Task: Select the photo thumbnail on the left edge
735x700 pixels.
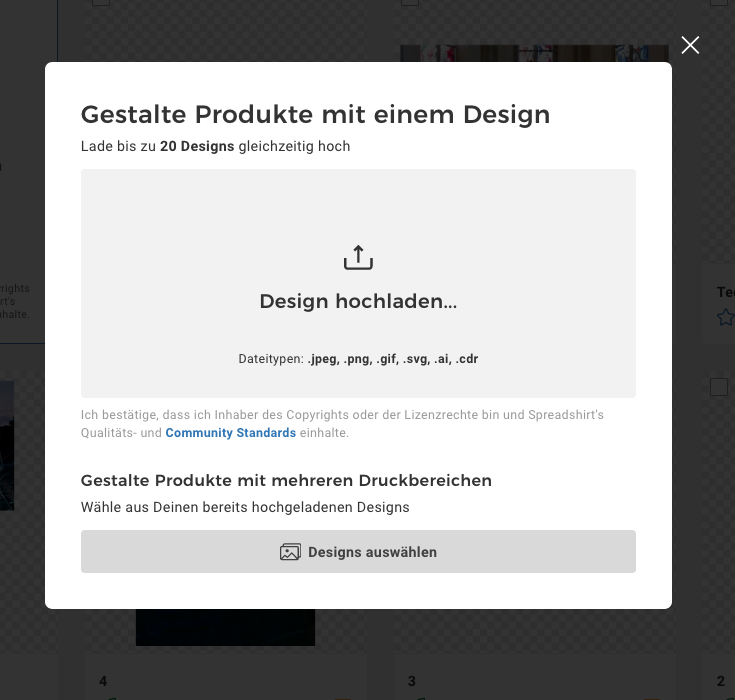Action: point(7,445)
